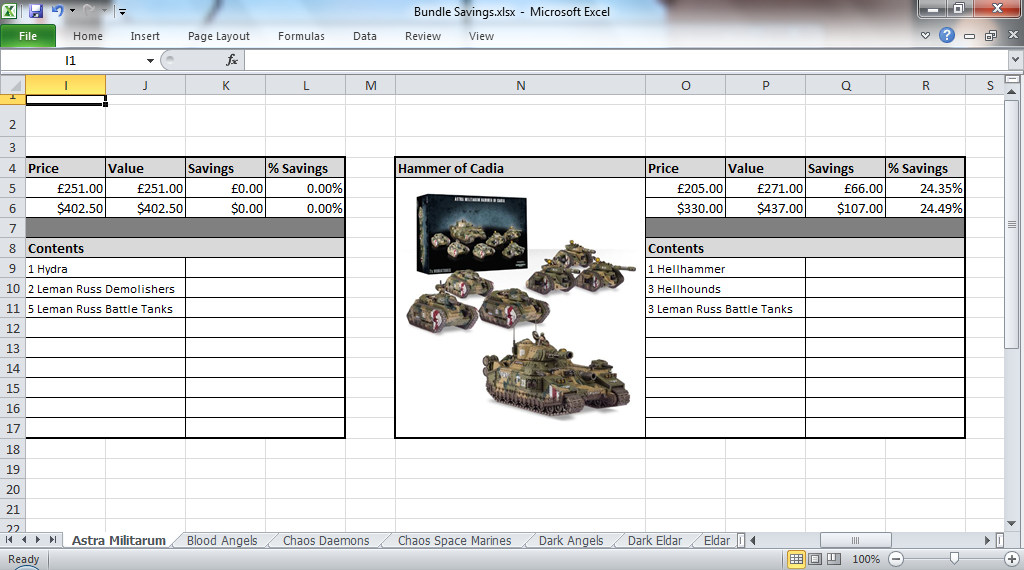Click the £251.00 cell in Value column
The image size is (1024, 570).
[x=145, y=188]
